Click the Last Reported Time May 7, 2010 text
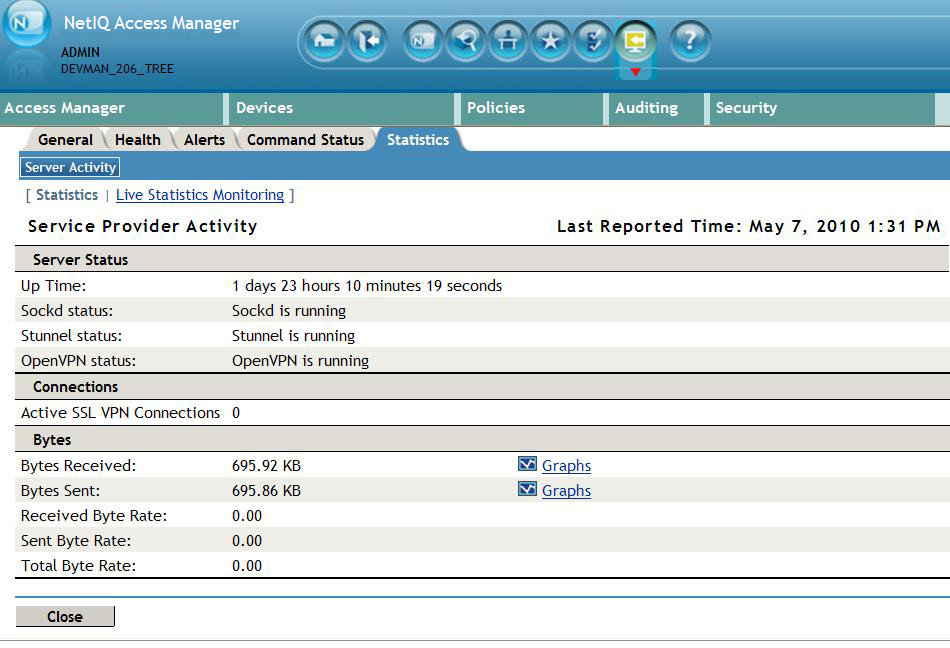 pos(748,226)
